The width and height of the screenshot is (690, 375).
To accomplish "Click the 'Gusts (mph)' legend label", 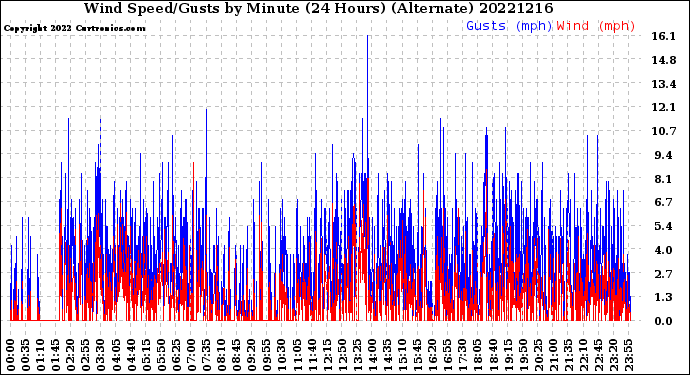I will click(x=509, y=26).
